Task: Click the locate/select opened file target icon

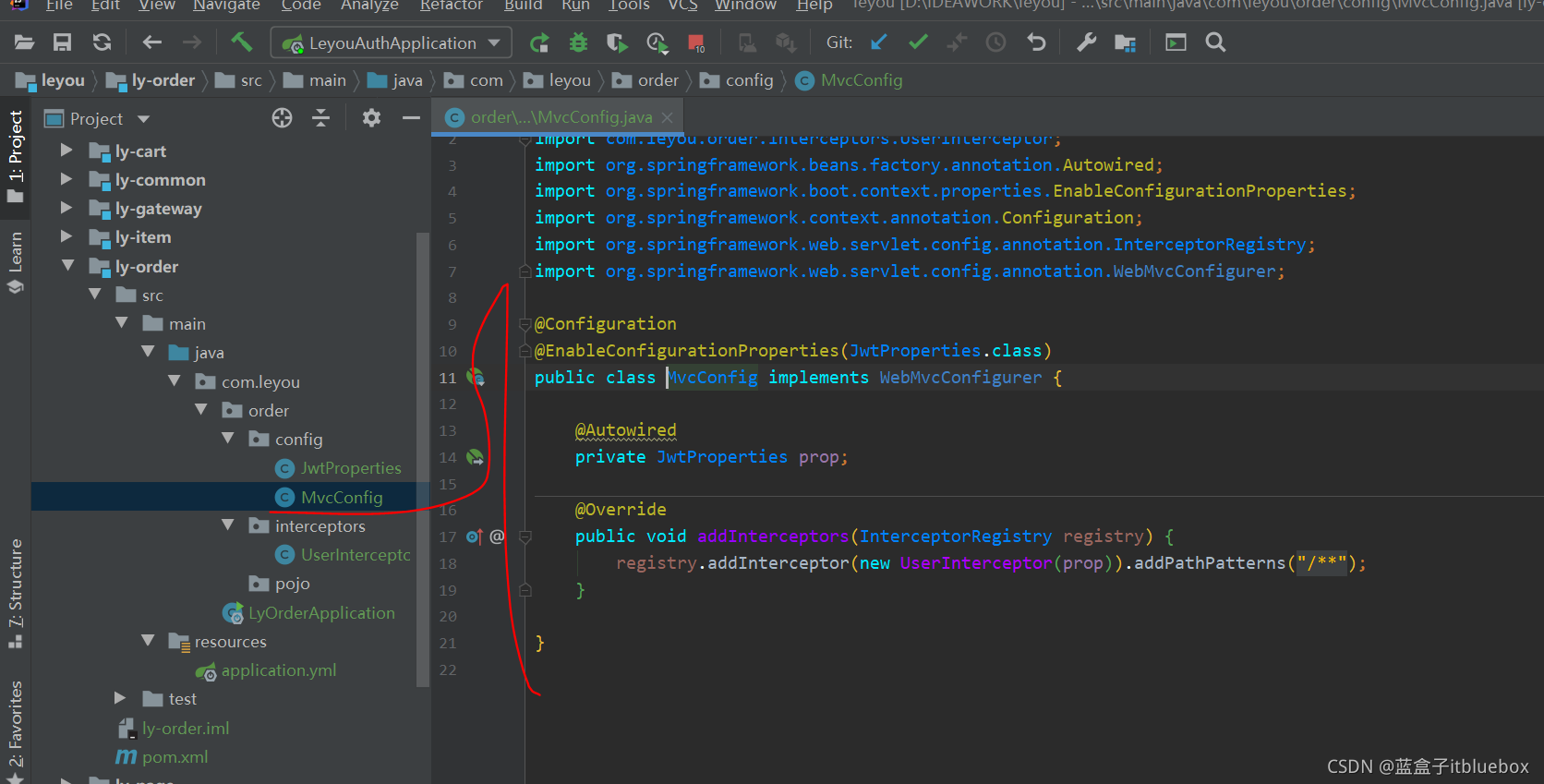Action: (282, 117)
